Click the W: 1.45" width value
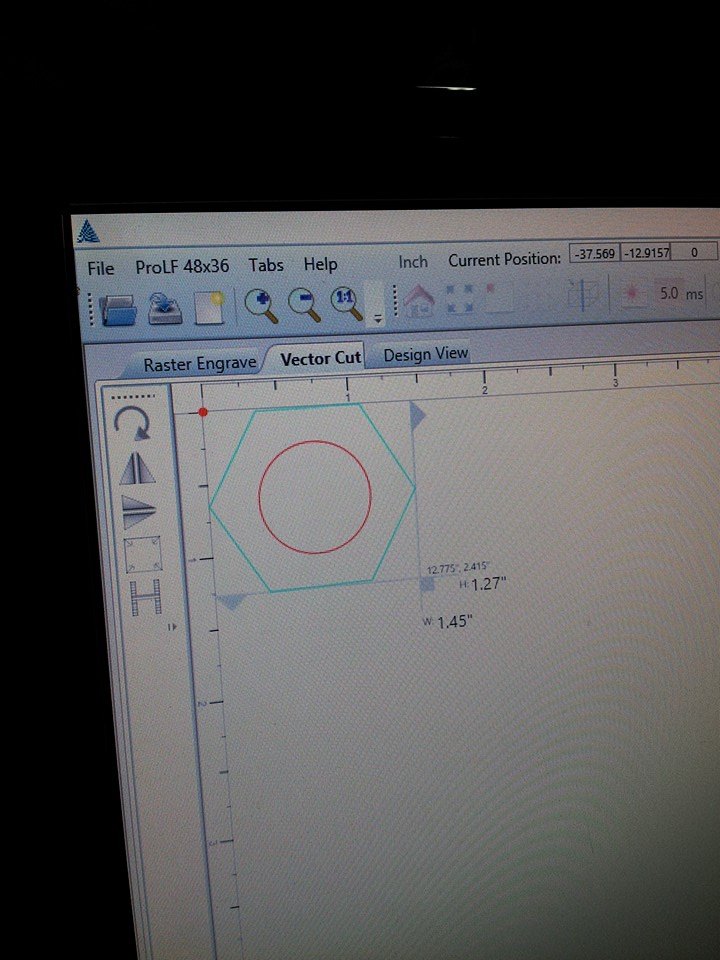This screenshot has width=720, height=960. (x=448, y=622)
